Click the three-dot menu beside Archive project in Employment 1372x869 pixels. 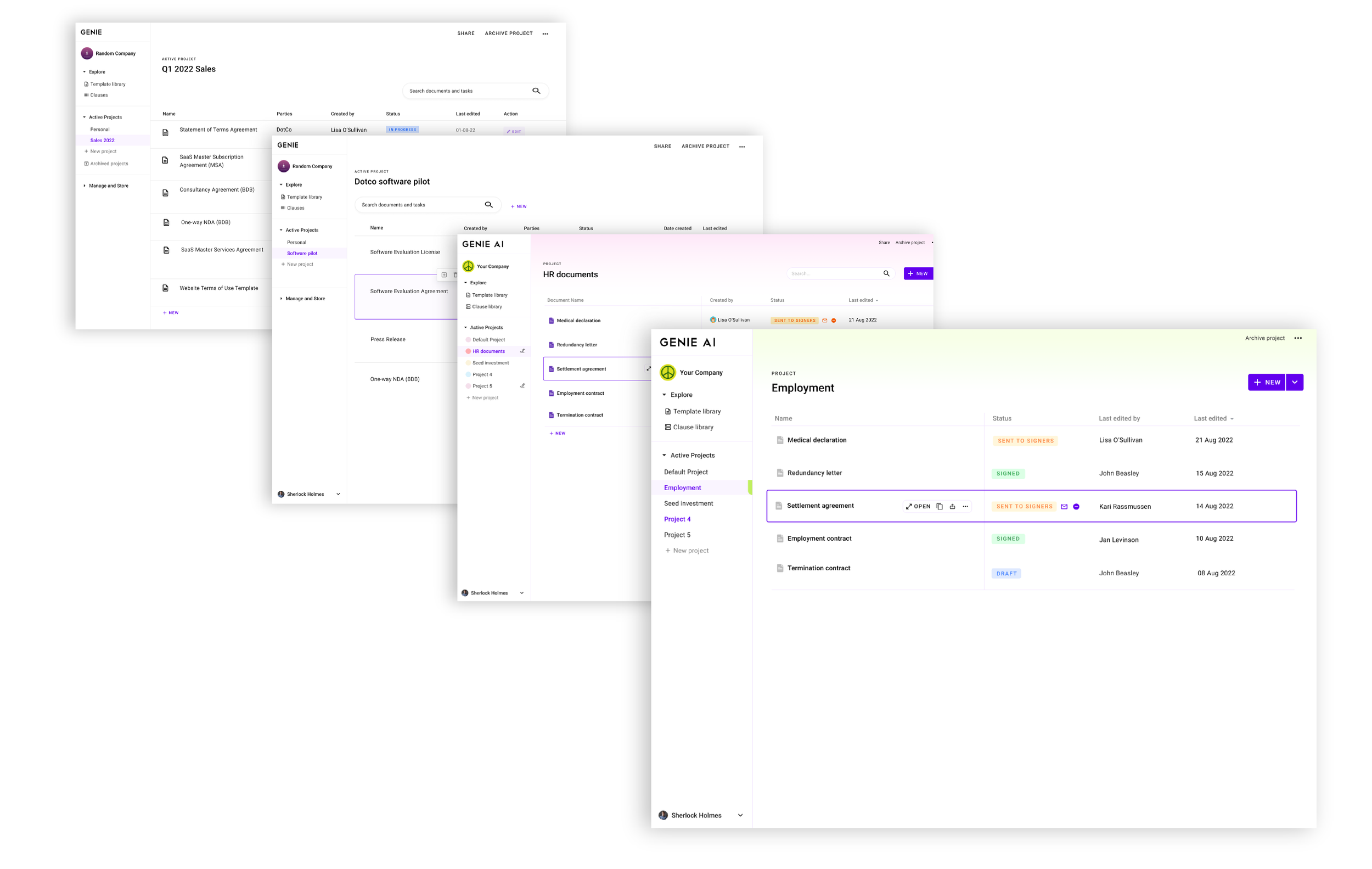(x=1297, y=338)
